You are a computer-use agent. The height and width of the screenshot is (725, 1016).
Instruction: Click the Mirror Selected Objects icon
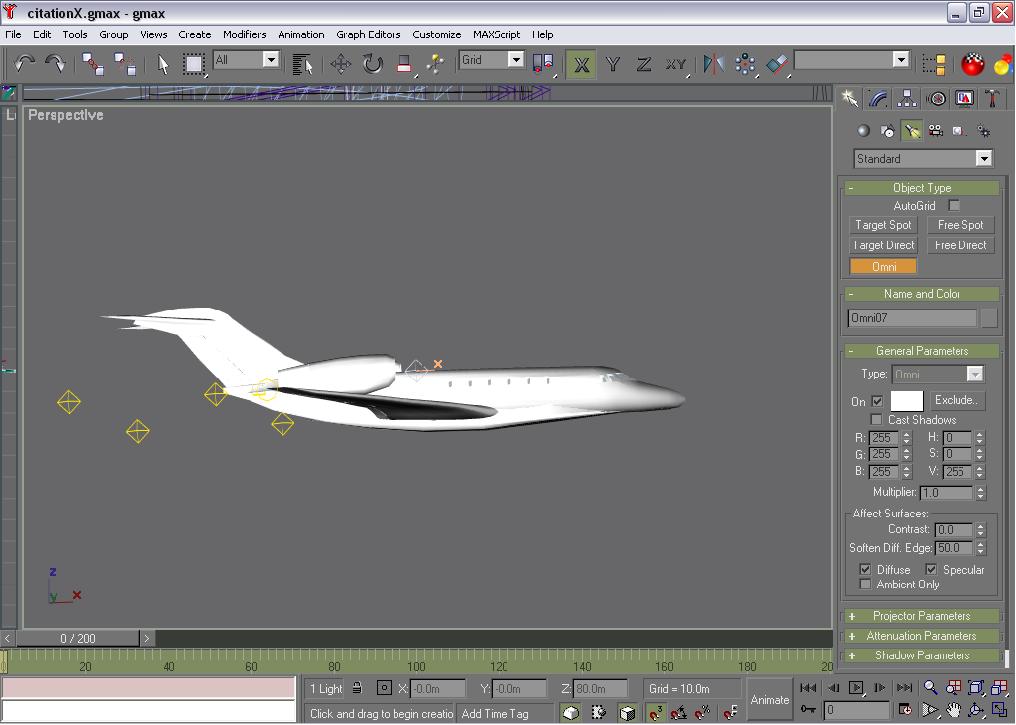tap(713, 64)
